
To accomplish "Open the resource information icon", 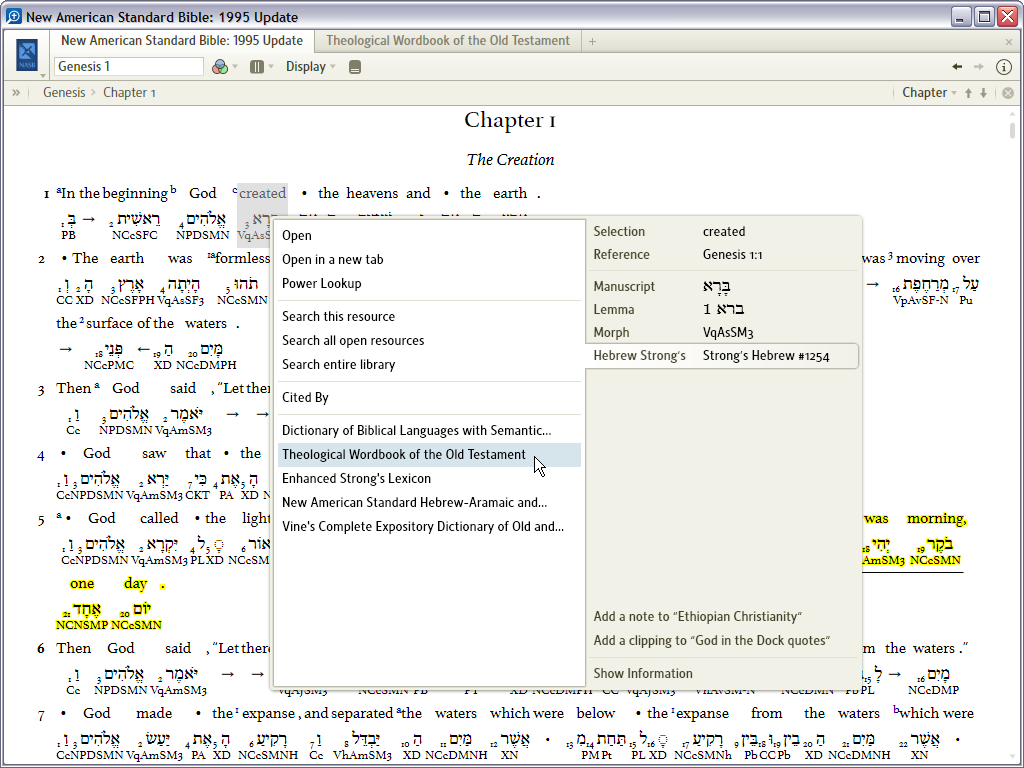I will [x=1004, y=67].
